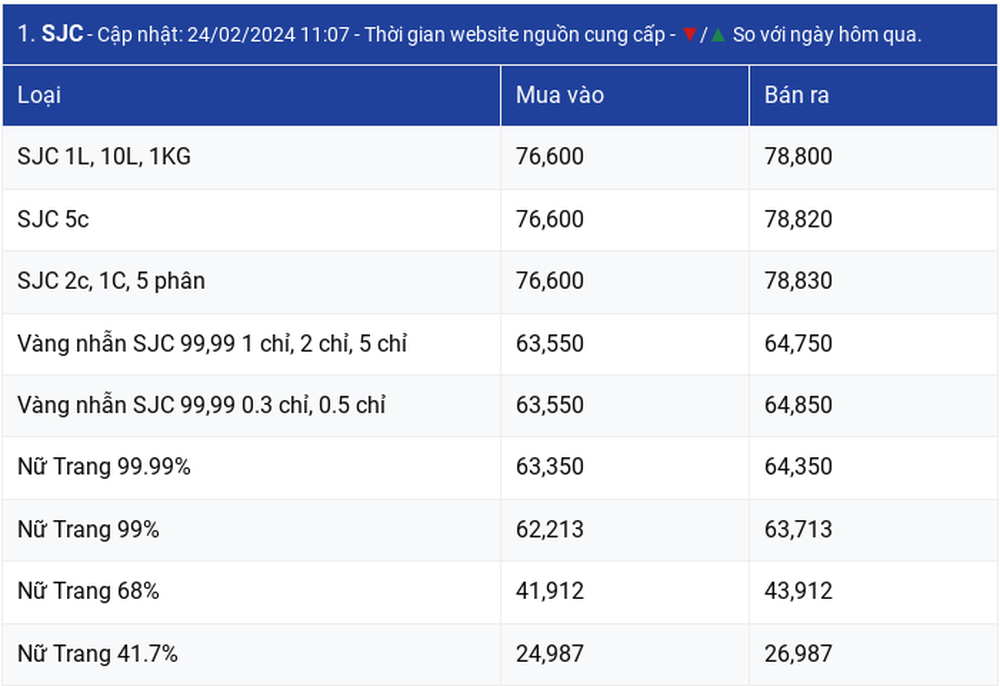Image resolution: width=1000 pixels, height=686 pixels.
Task: Click the Nữ Trang 99.99% row label
Action: pos(104,467)
